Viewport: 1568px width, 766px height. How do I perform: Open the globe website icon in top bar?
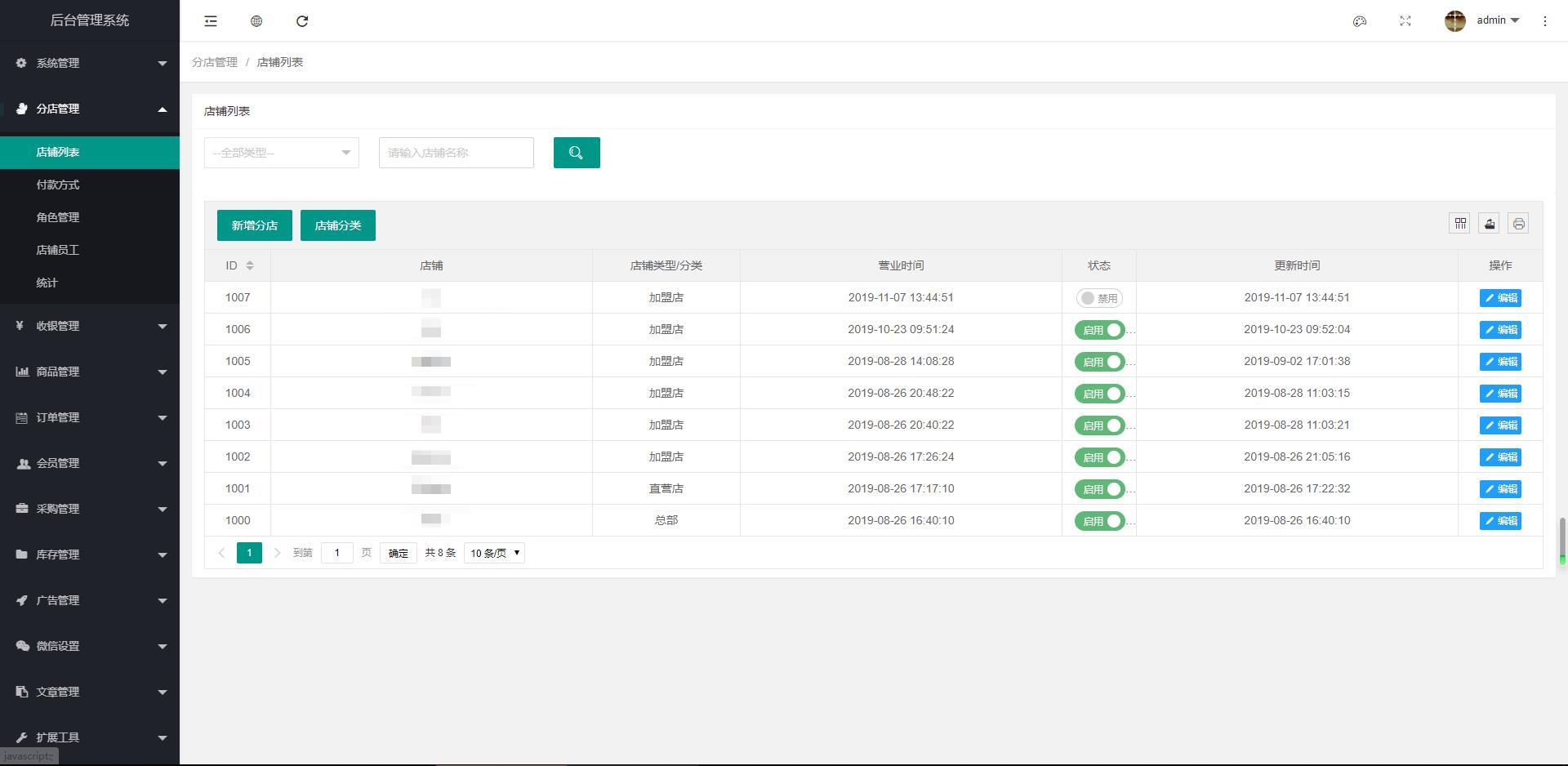tap(256, 21)
